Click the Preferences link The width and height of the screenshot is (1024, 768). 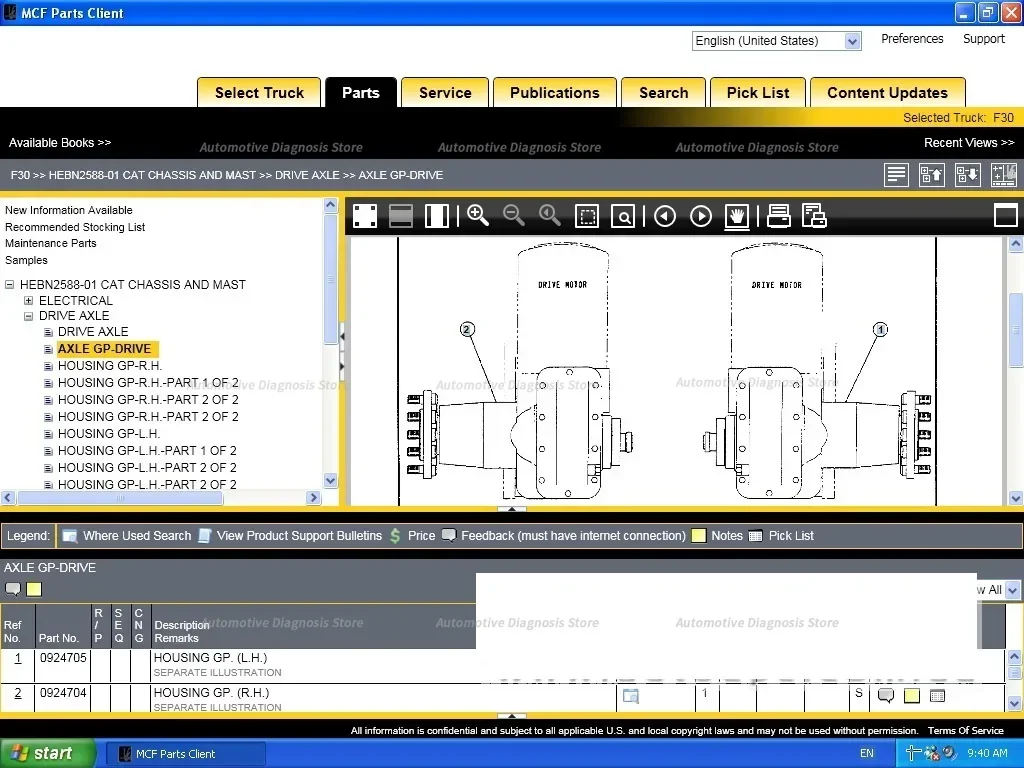pyautogui.click(x=911, y=39)
